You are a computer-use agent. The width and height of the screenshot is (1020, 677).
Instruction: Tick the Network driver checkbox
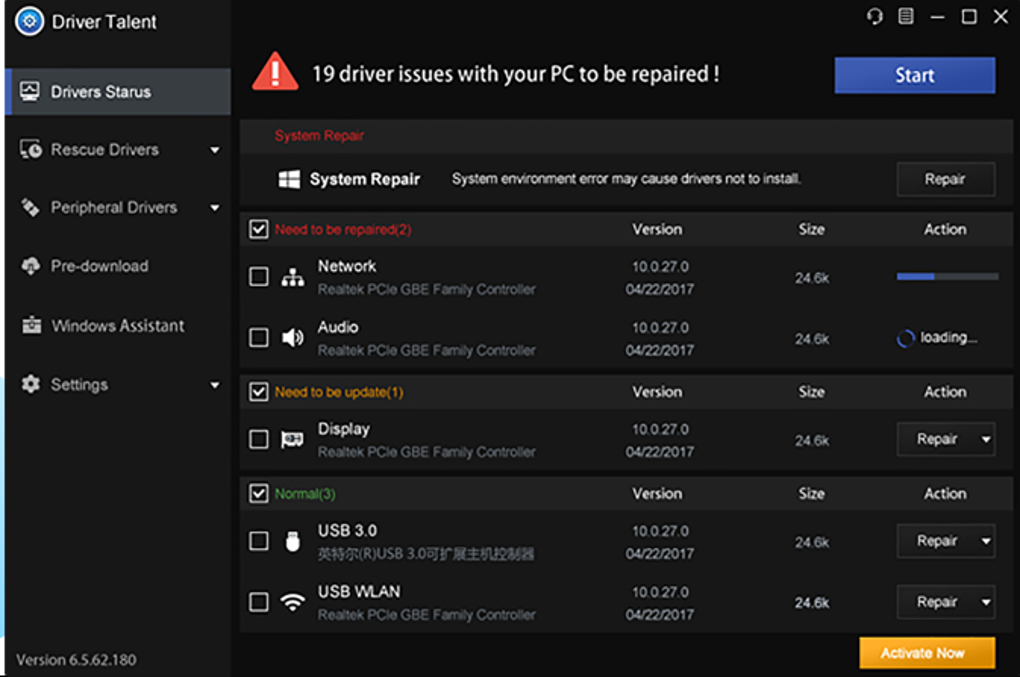click(259, 277)
